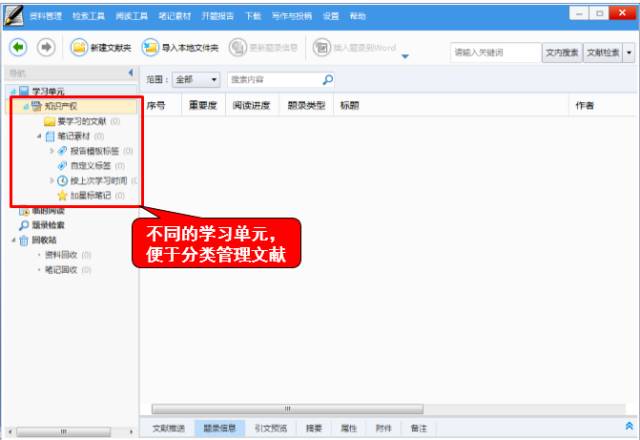Switch to the 文献推送 tab

[168, 428]
